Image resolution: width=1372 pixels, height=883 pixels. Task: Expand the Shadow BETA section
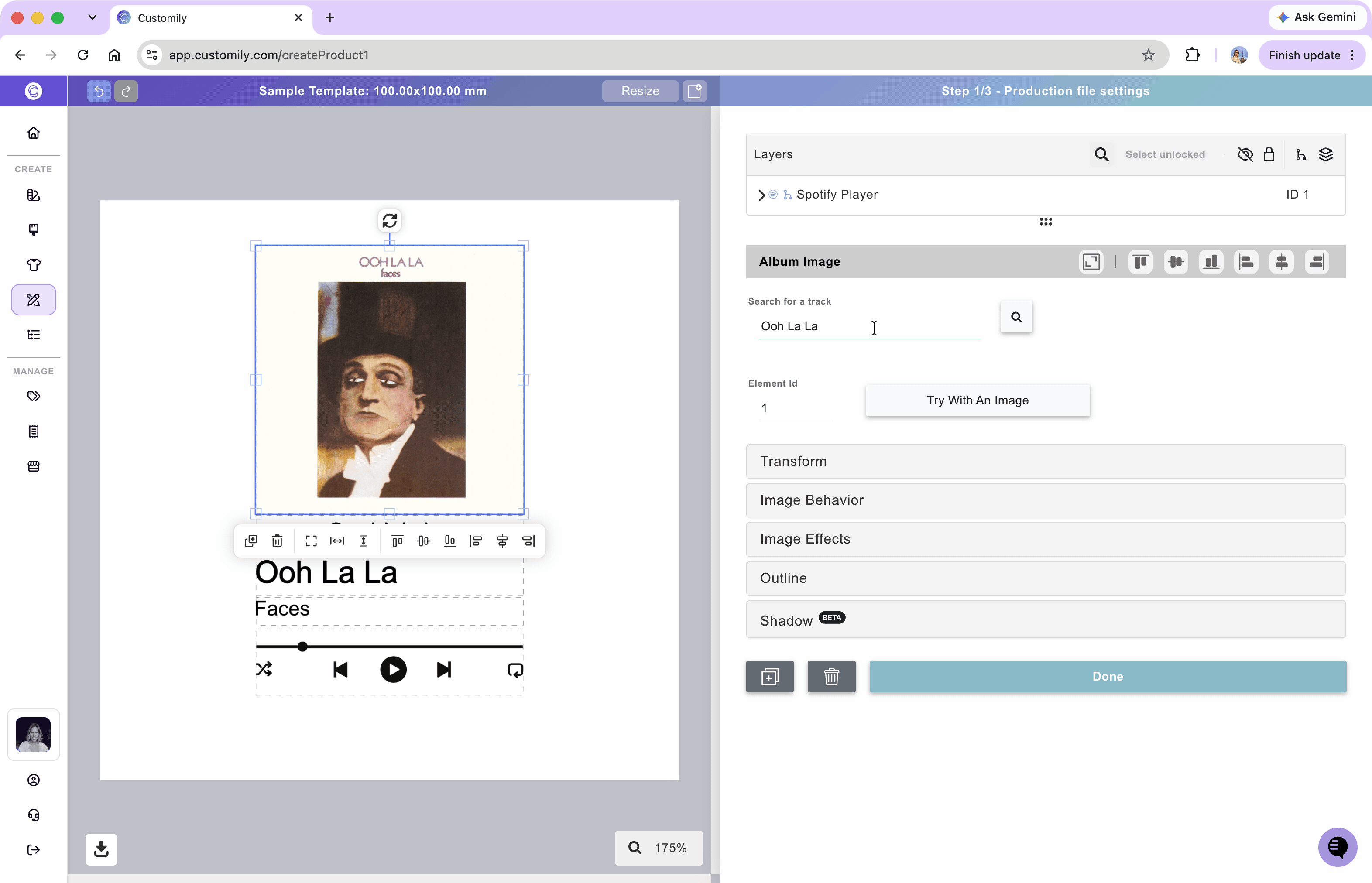tap(1046, 619)
